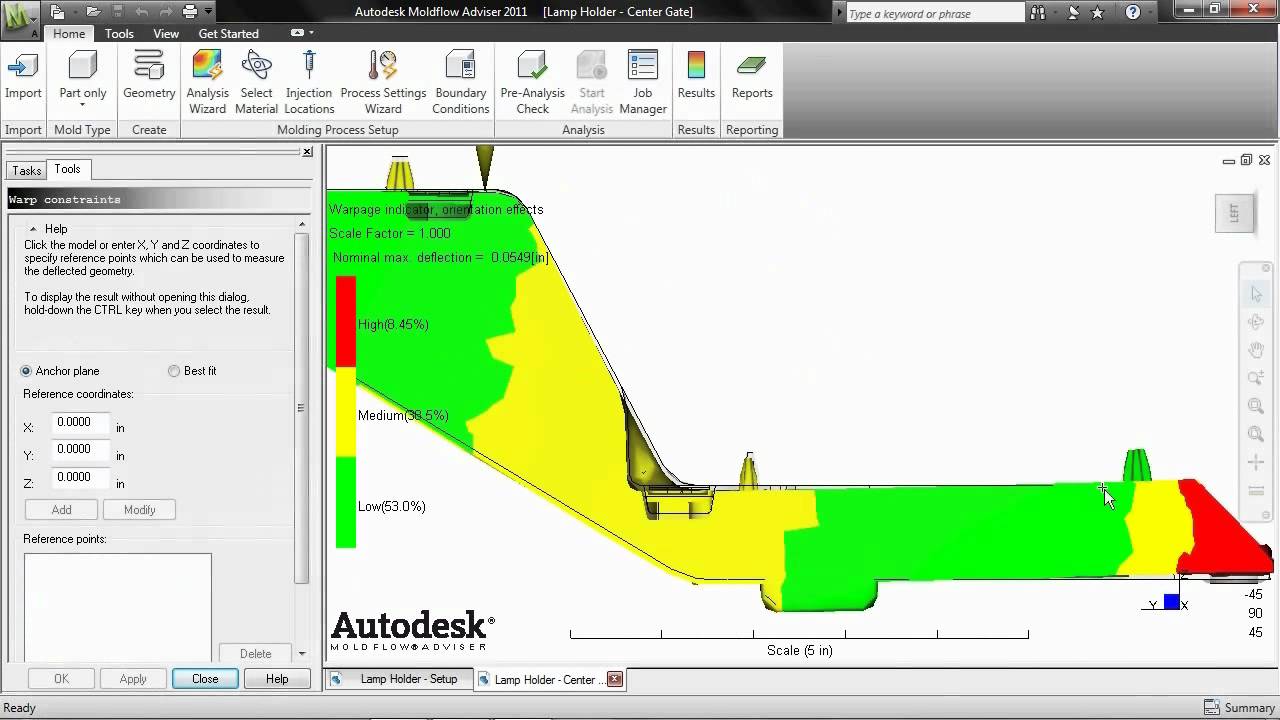
Task: Click the Modify button
Action: coord(139,510)
